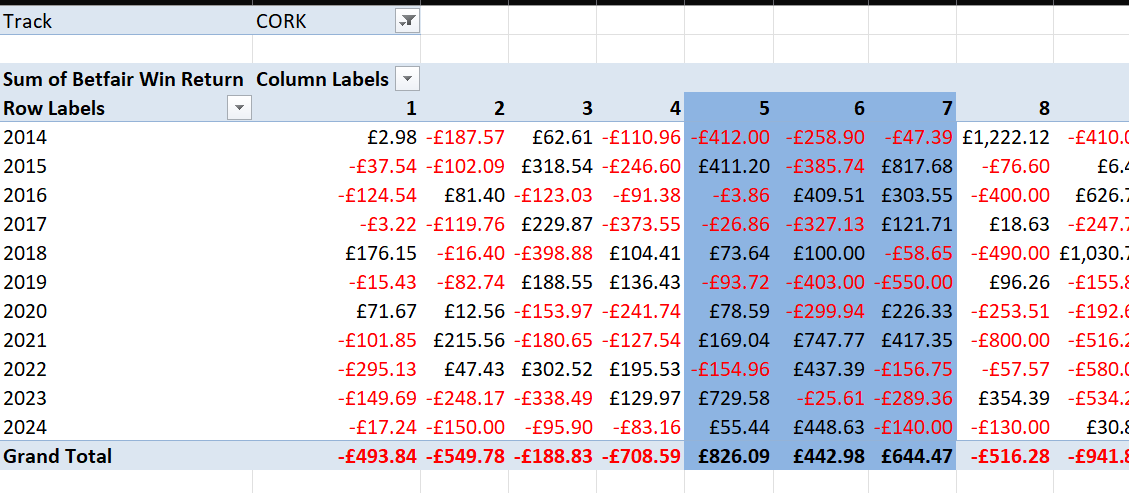The height and width of the screenshot is (493, 1129).
Task: Click the £817.68 cell
Action: pos(912,166)
